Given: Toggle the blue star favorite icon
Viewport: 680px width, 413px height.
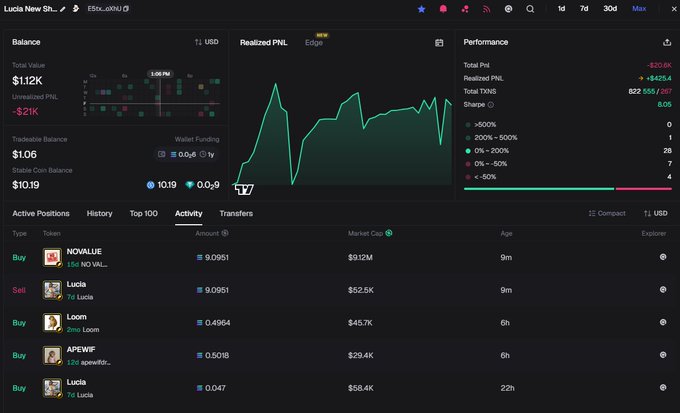Looking at the screenshot, I should click(422, 9).
